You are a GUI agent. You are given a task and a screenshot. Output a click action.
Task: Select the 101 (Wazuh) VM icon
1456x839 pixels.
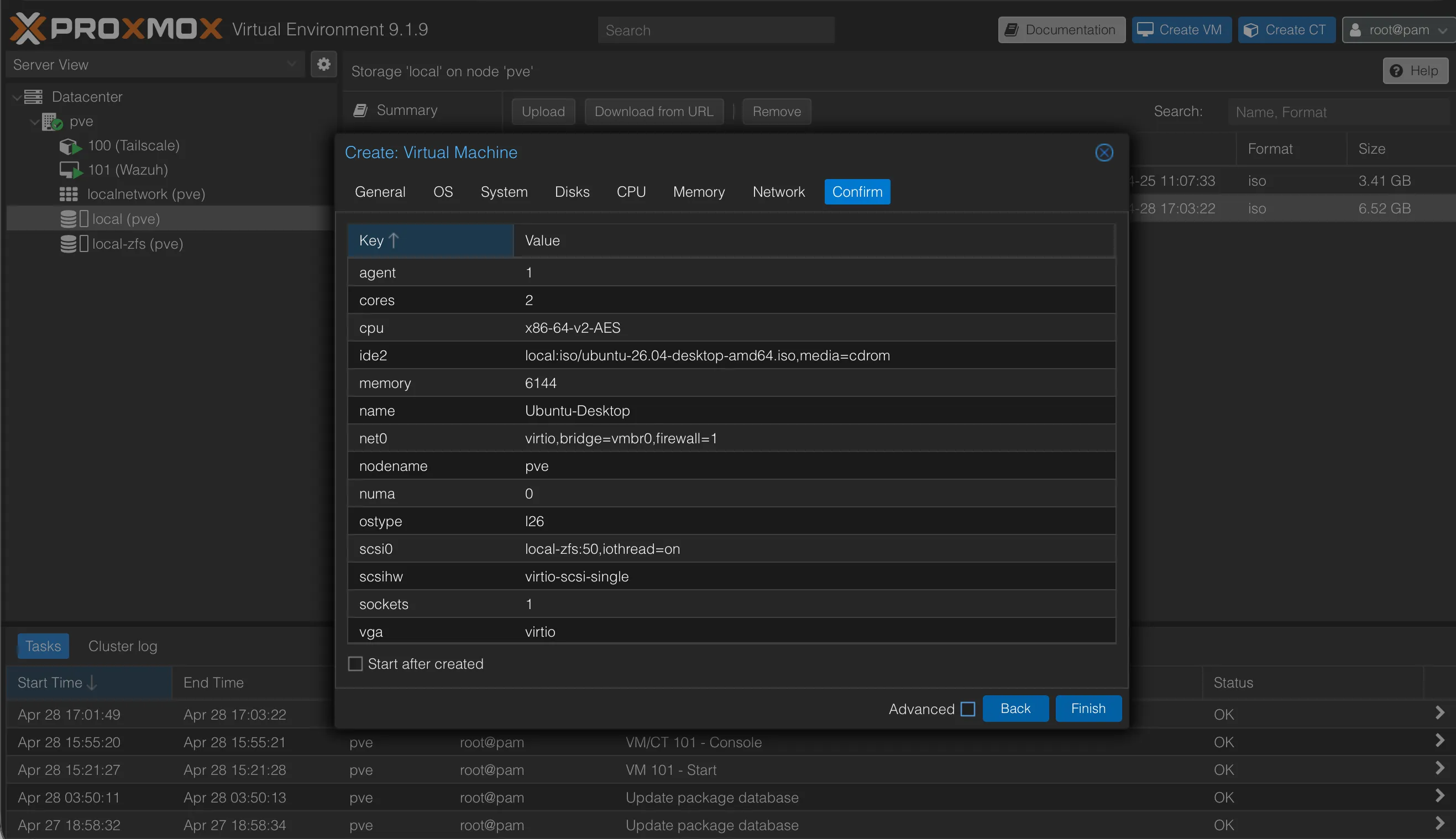click(70, 171)
